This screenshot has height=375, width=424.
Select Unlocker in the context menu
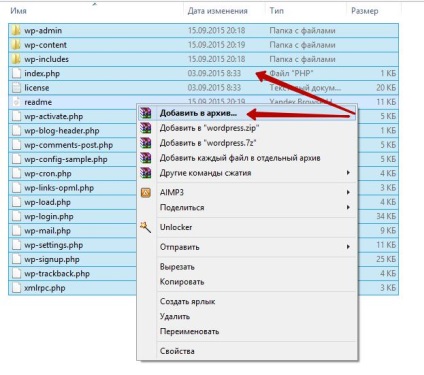(x=247, y=227)
